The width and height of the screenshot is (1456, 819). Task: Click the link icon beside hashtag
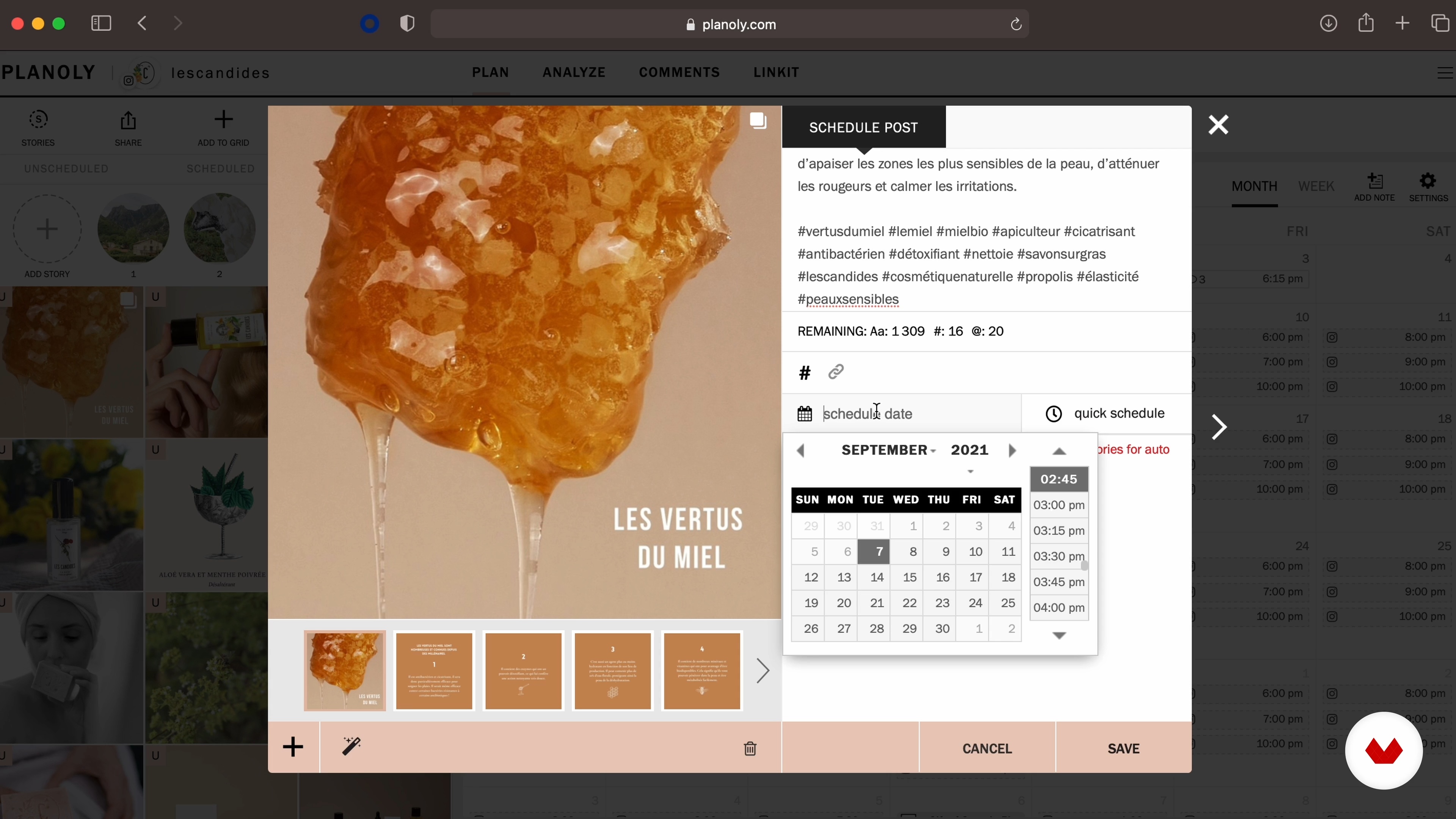click(836, 372)
